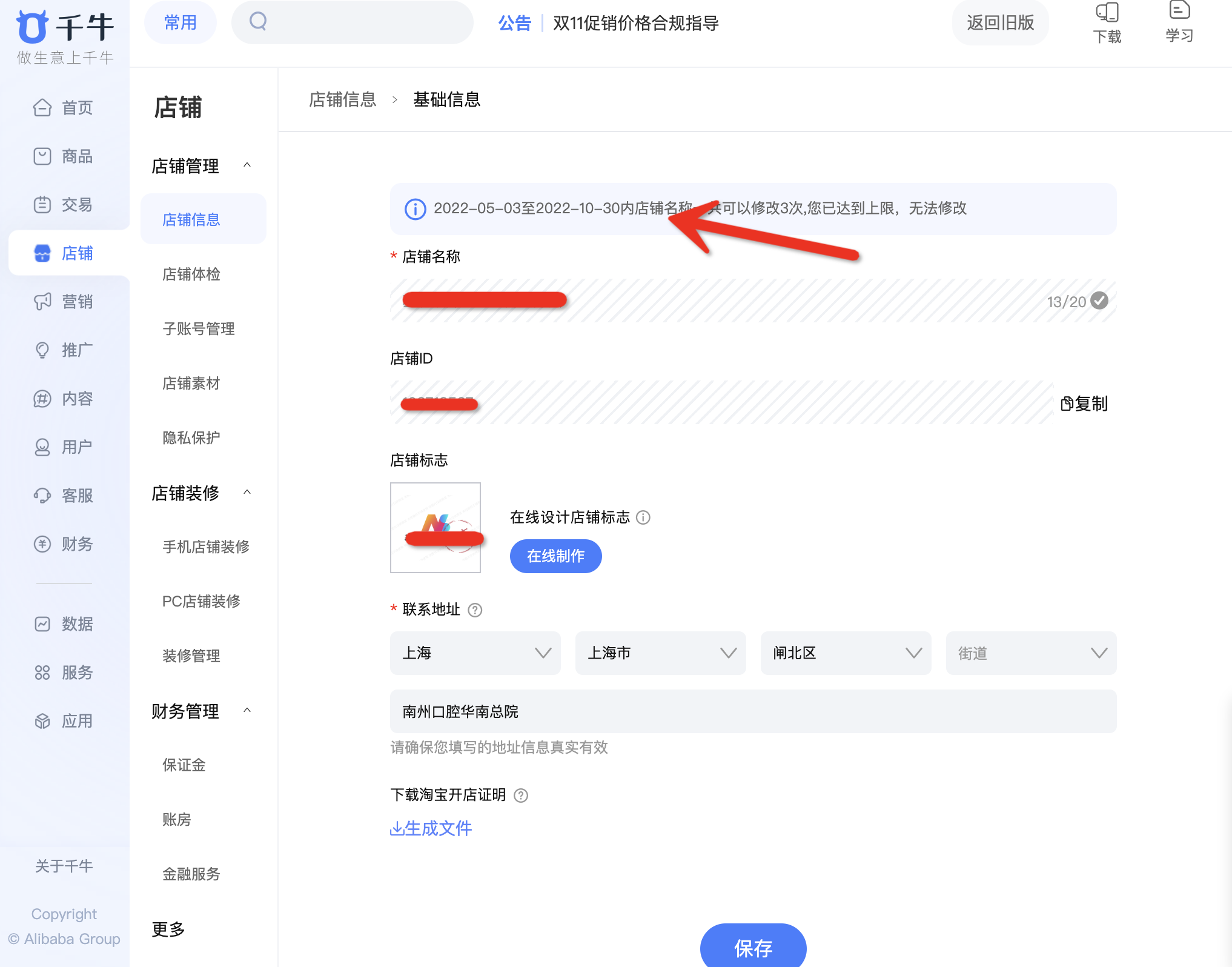Open 隐私保护 menu item
Screen dimensions: 1232x967
point(191,437)
